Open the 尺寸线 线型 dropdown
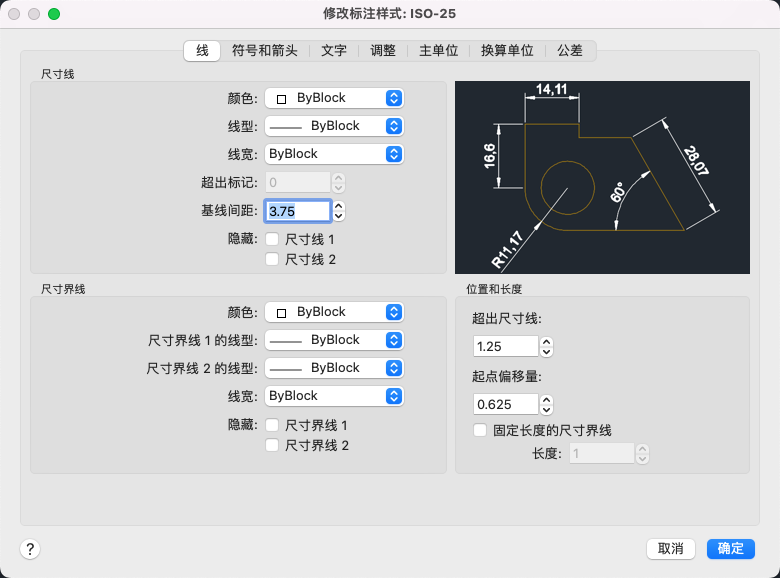Viewport: 780px width, 578px height. (334, 126)
